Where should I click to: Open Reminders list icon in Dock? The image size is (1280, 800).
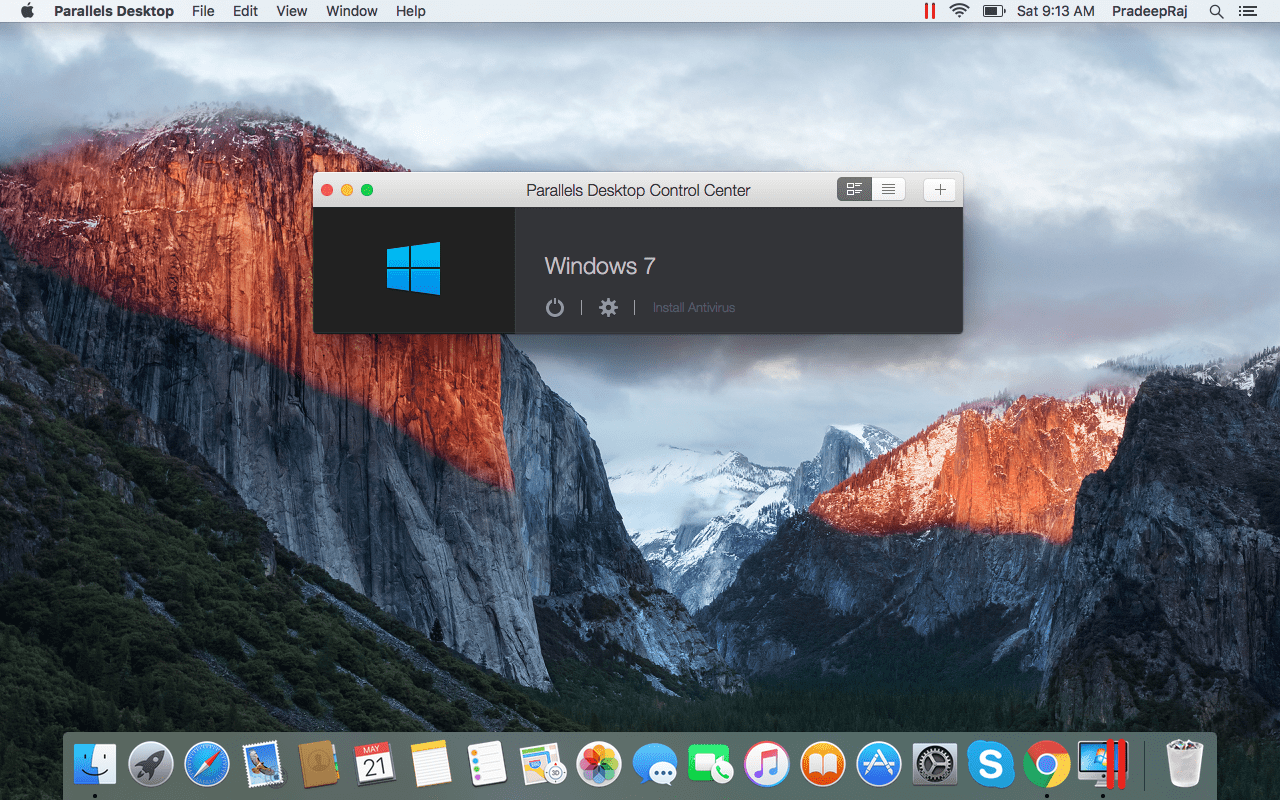coord(487,765)
